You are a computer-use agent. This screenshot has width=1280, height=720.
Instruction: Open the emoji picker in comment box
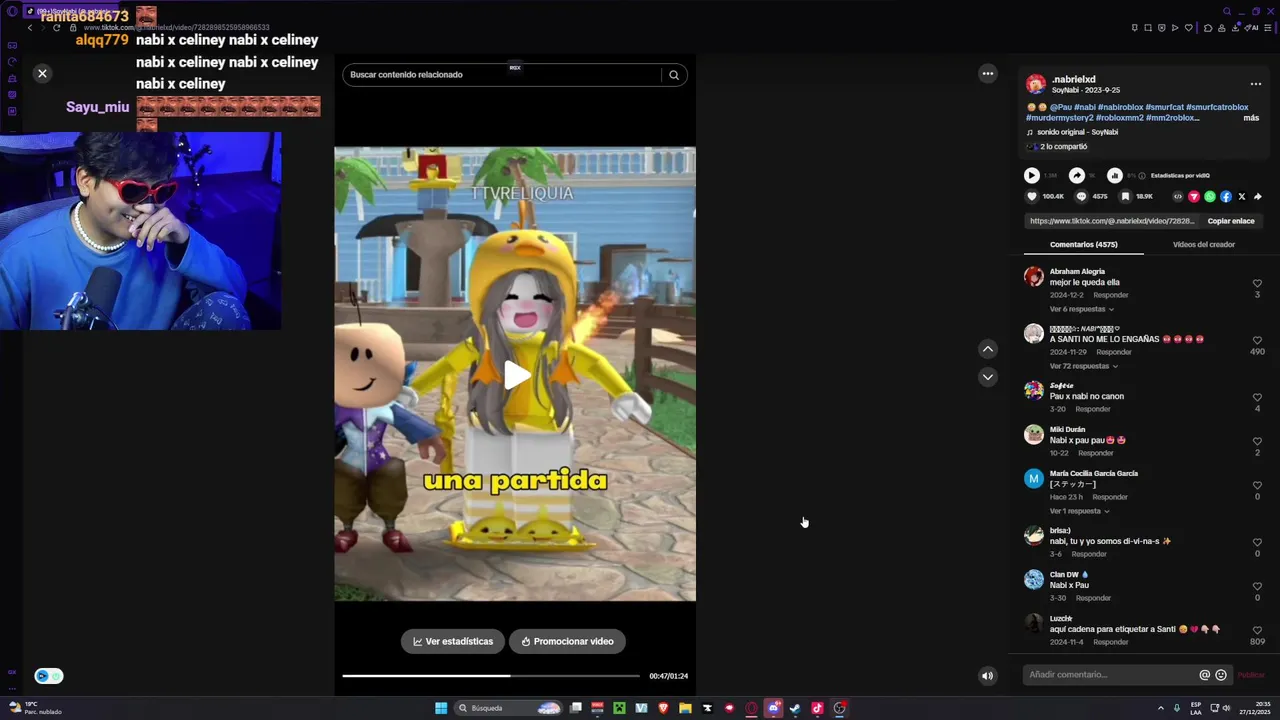tap(1221, 675)
